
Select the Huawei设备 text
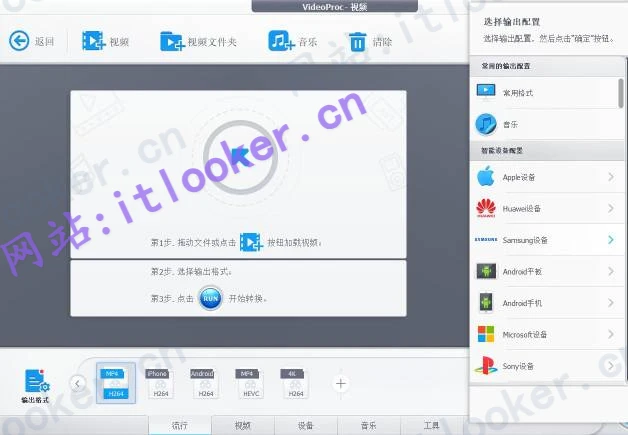[x=522, y=209]
